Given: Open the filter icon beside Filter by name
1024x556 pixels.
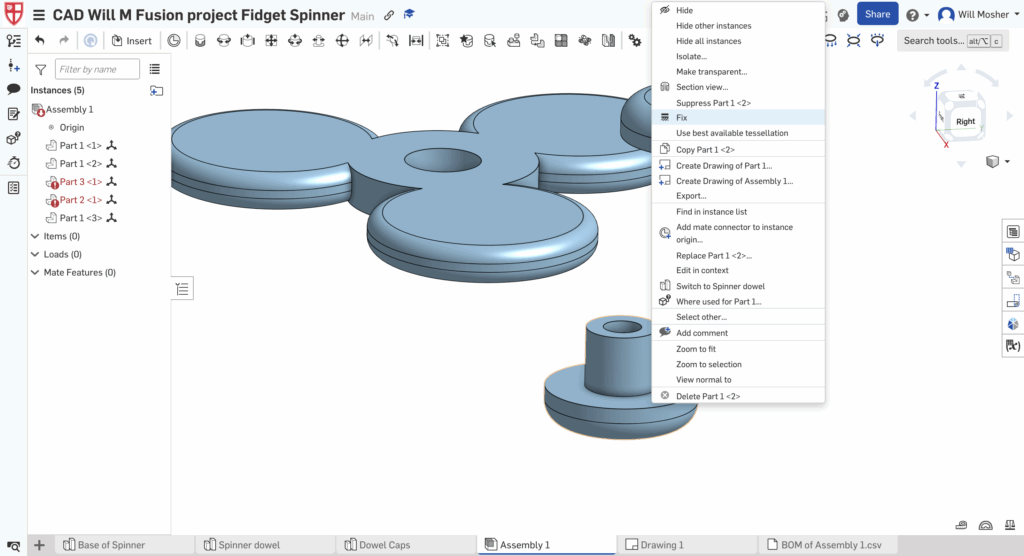Looking at the screenshot, I should point(40,70).
